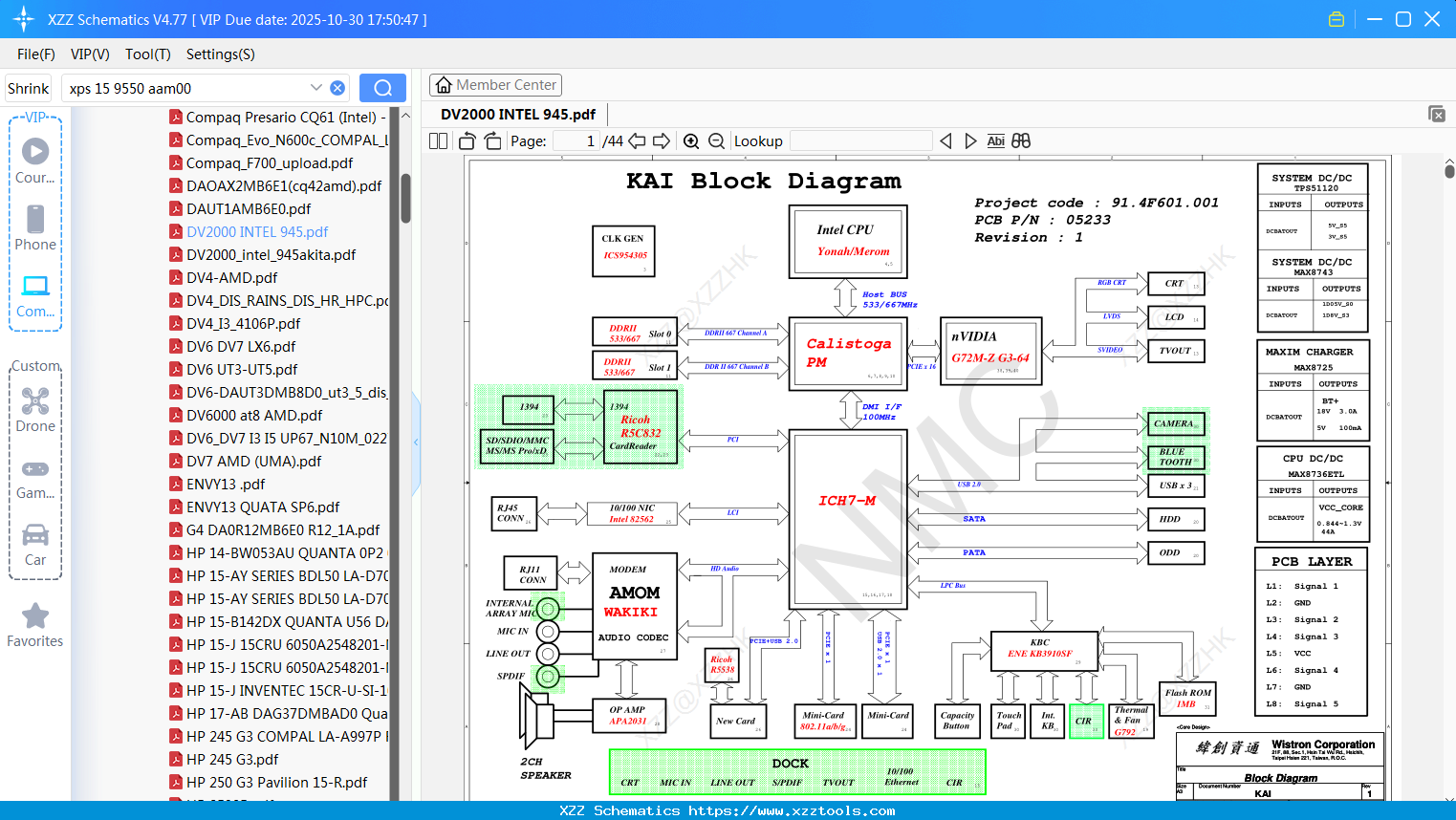1456x820 pixels.
Task: Toggle whole word match Abi icon
Action: point(995,141)
